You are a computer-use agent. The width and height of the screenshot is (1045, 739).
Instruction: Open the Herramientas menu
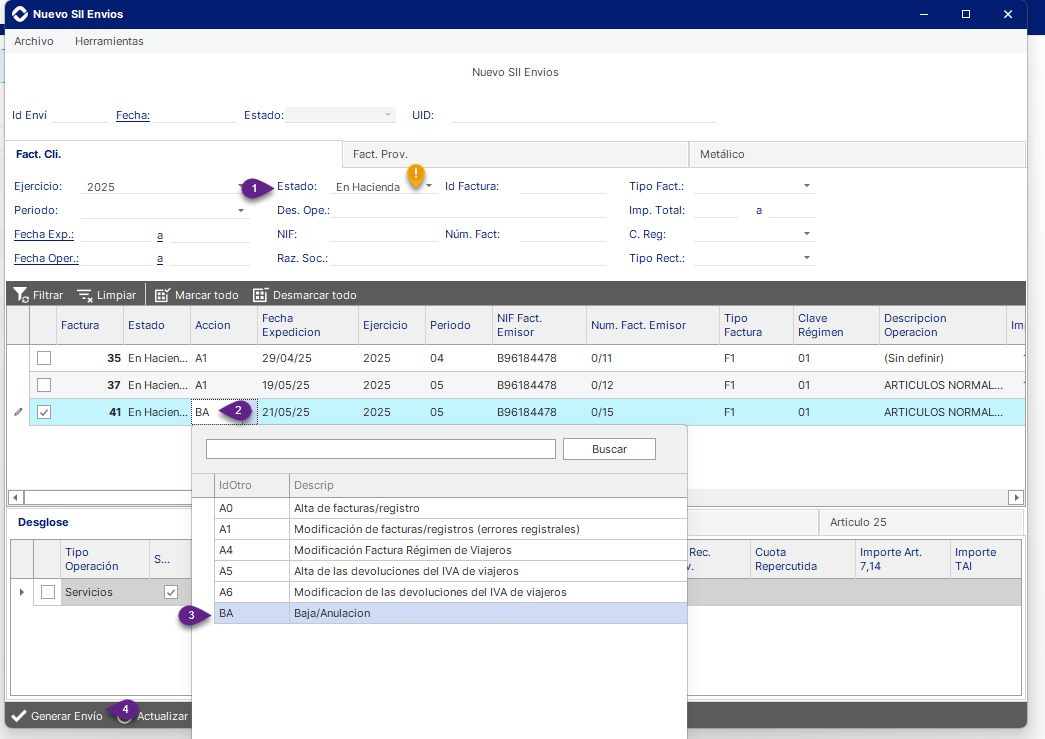coord(109,41)
